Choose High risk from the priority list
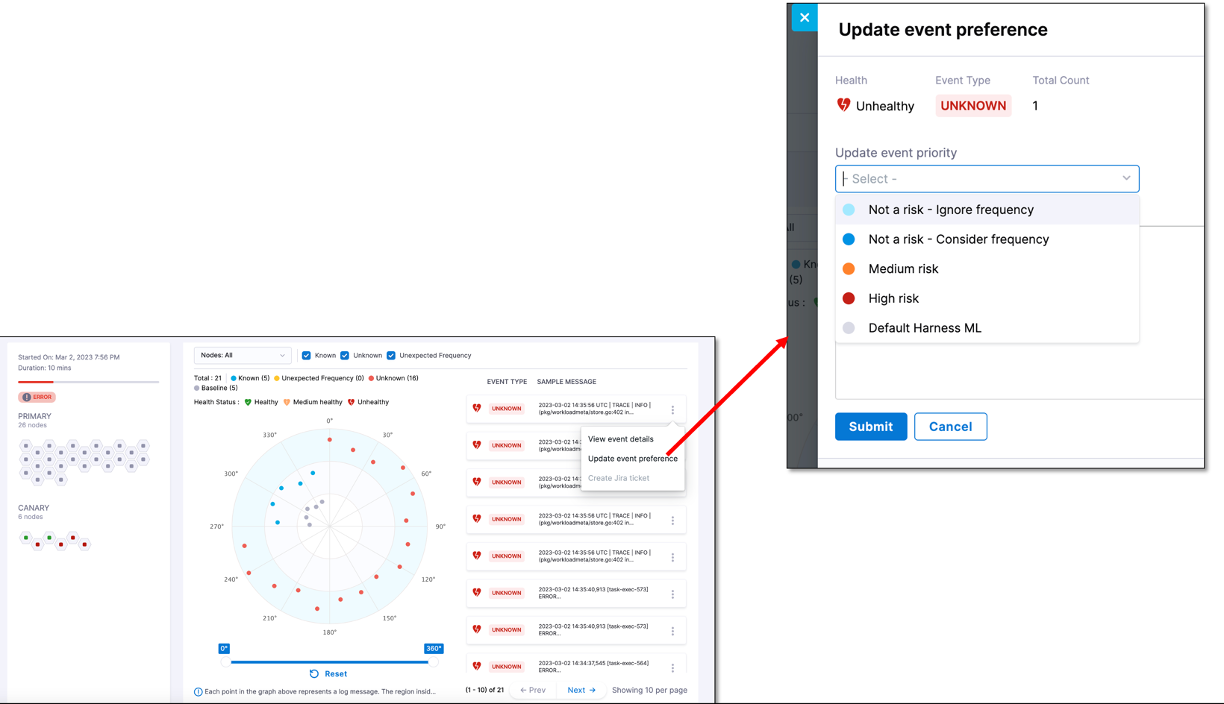The width and height of the screenshot is (1224, 704). (x=893, y=298)
